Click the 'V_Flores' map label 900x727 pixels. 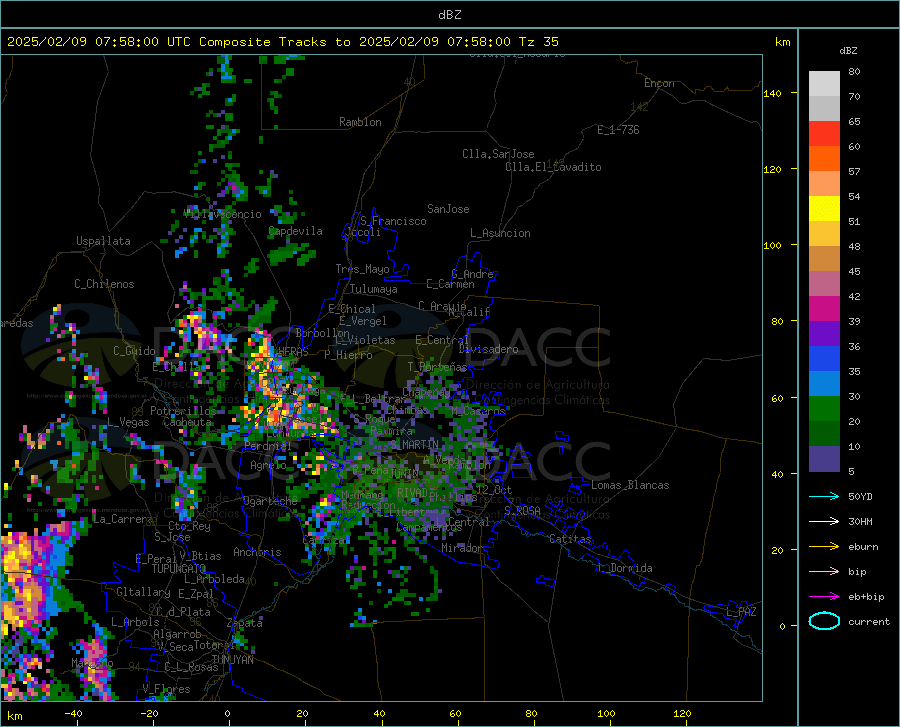[x=166, y=689]
